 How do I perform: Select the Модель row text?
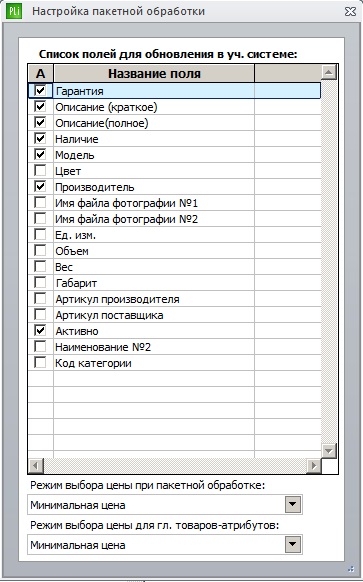[x=75, y=155]
